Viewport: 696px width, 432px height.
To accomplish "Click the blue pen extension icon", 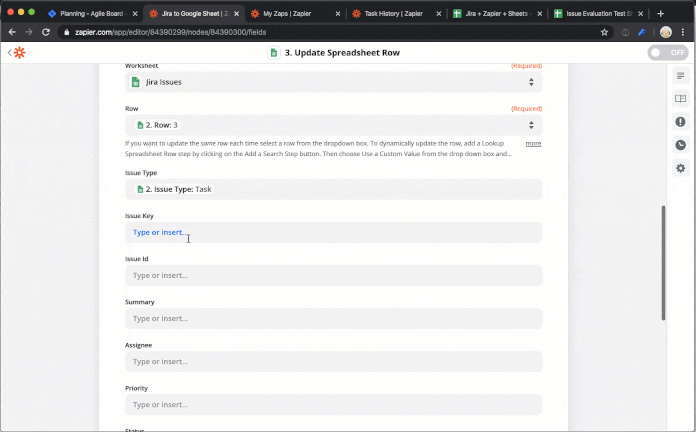I will 642,32.
